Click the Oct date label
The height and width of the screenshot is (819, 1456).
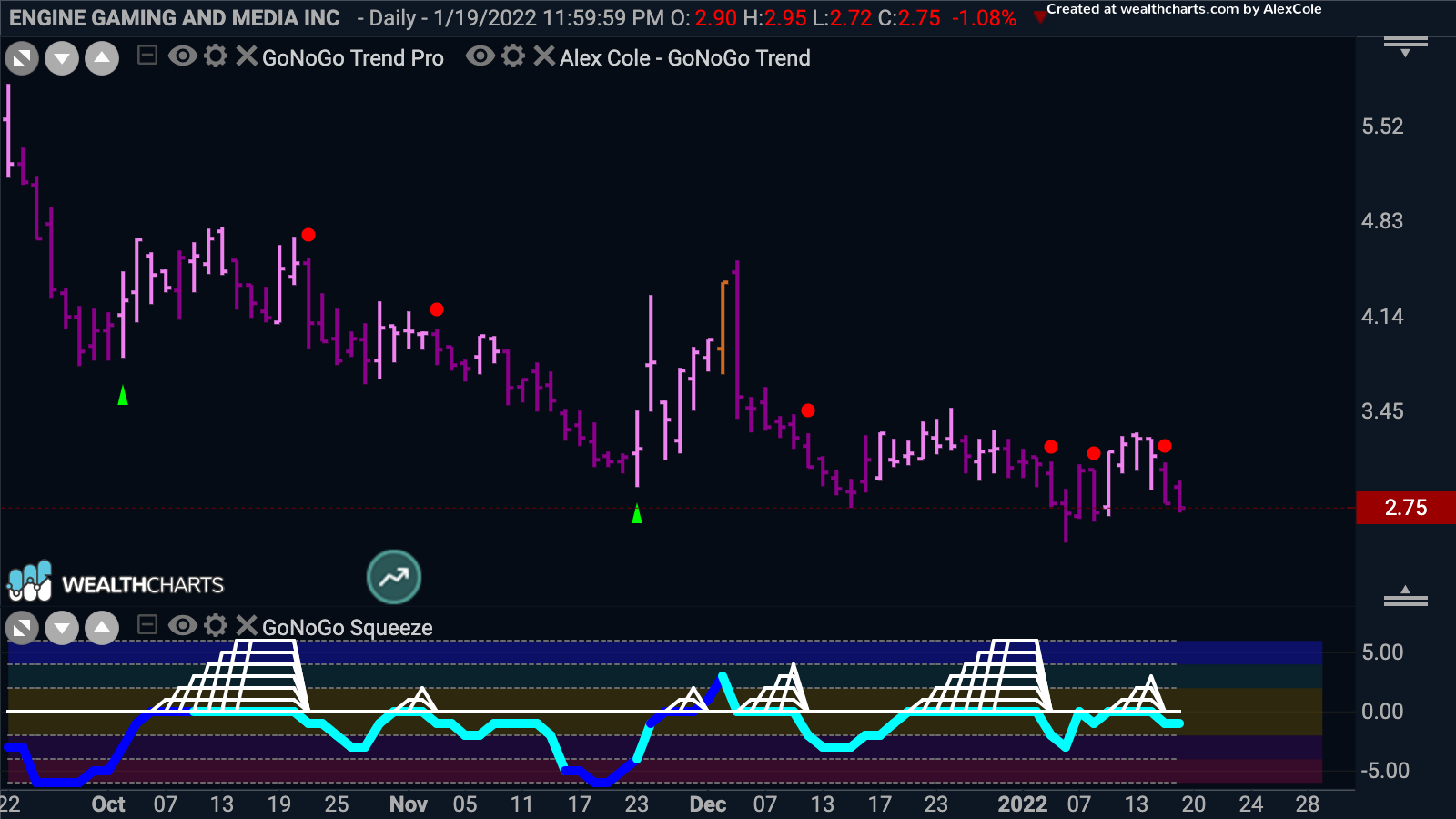(x=108, y=804)
